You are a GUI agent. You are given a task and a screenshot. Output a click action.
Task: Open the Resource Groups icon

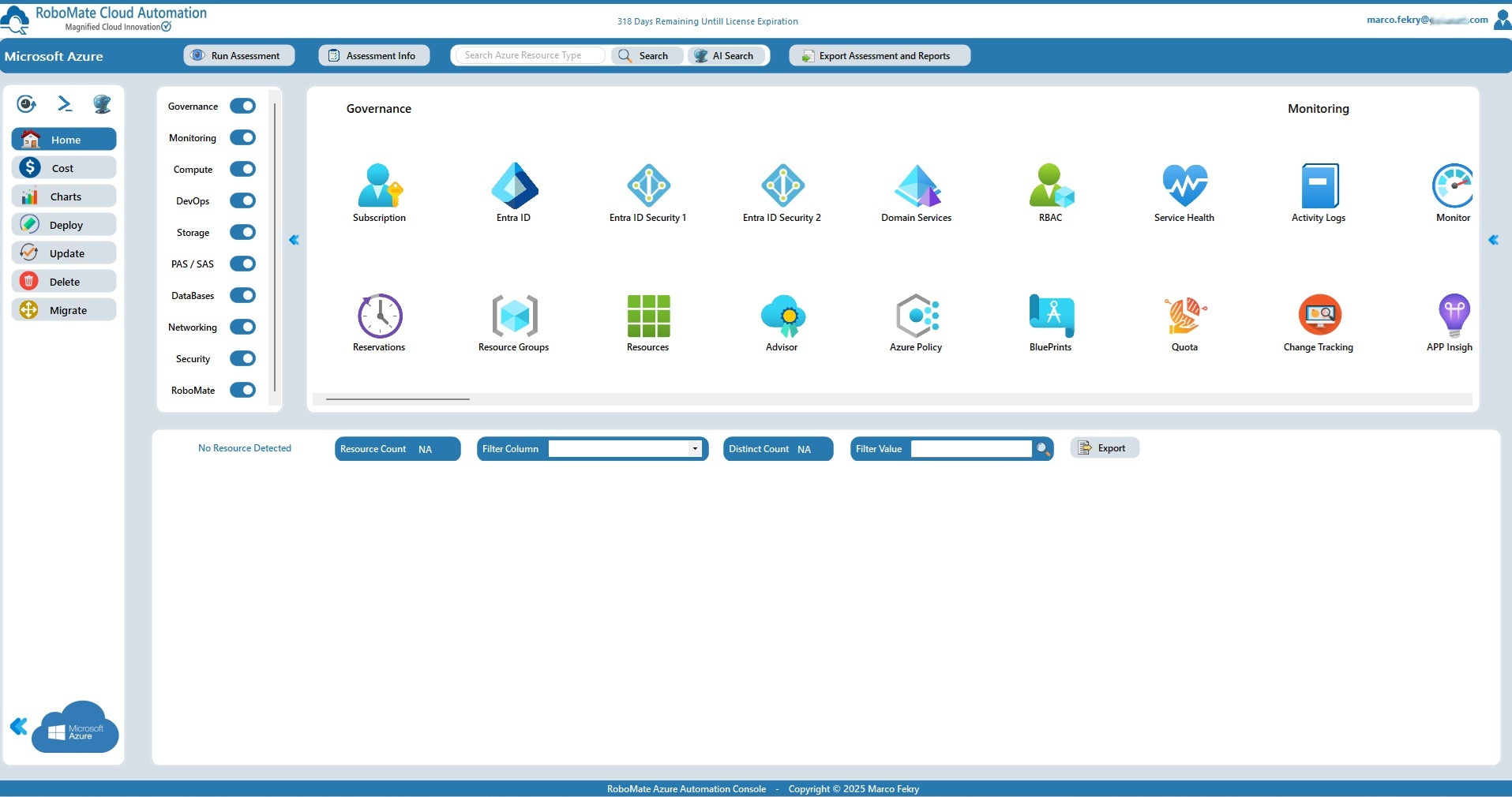pos(514,316)
